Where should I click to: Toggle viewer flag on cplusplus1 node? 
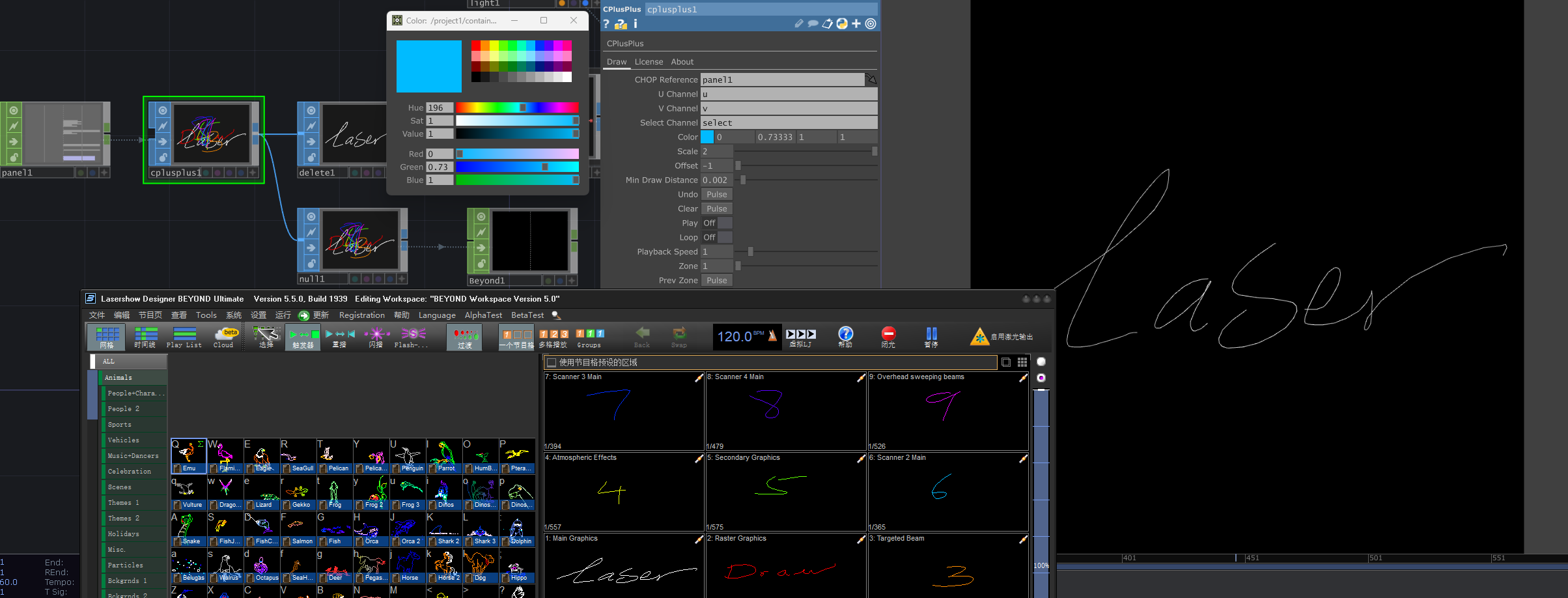point(163,111)
